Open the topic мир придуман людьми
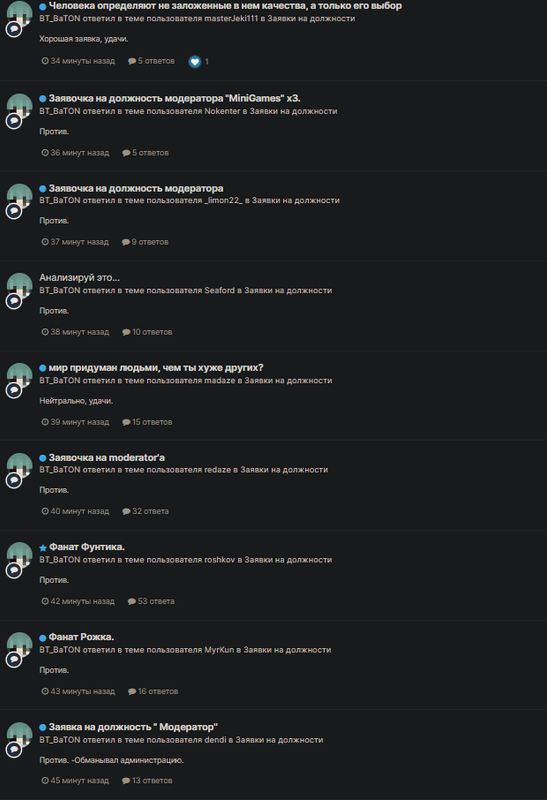The image size is (547, 800). tap(156, 367)
